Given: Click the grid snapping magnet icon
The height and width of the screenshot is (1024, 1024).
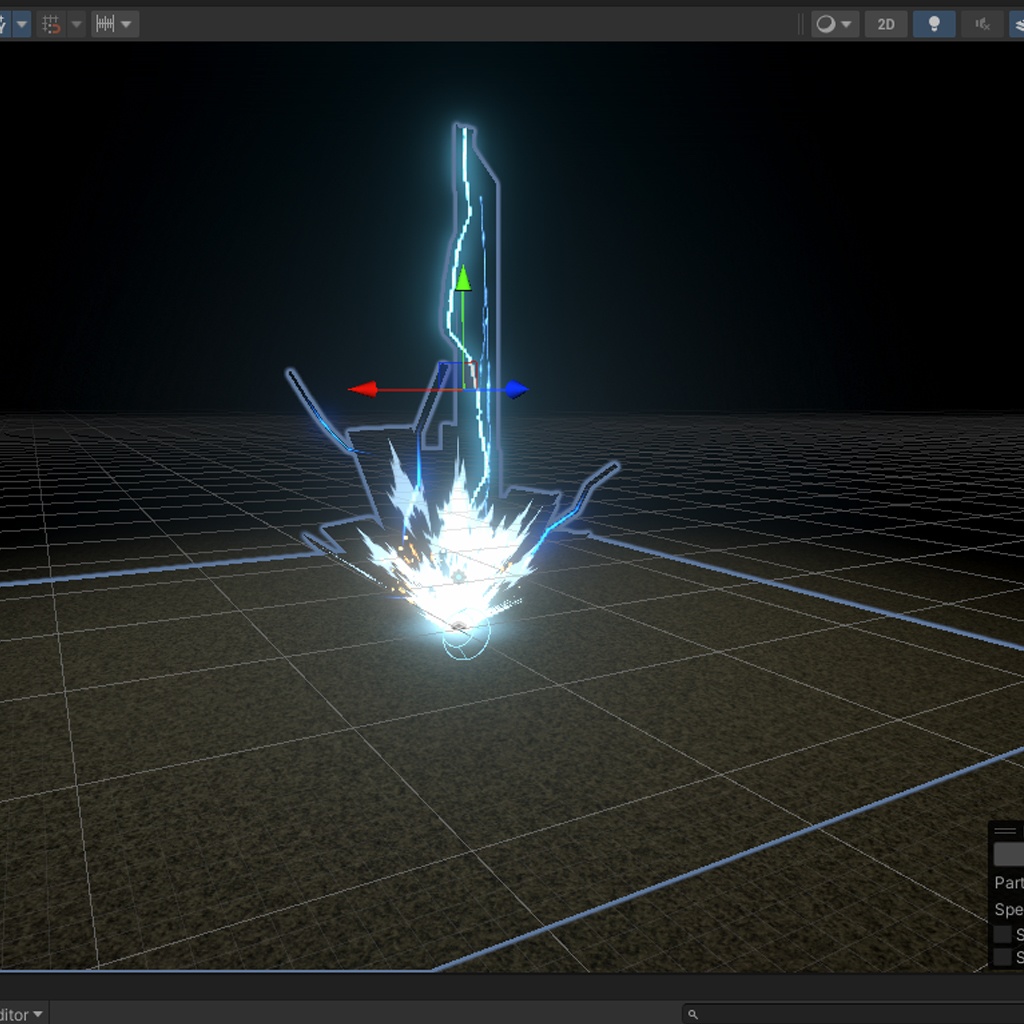Looking at the screenshot, I should [51, 24].
